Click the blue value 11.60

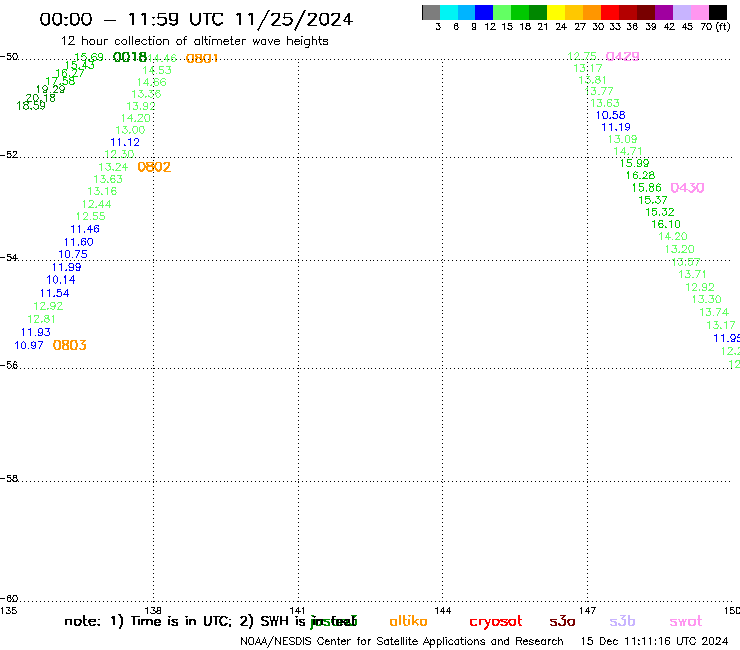79,242
